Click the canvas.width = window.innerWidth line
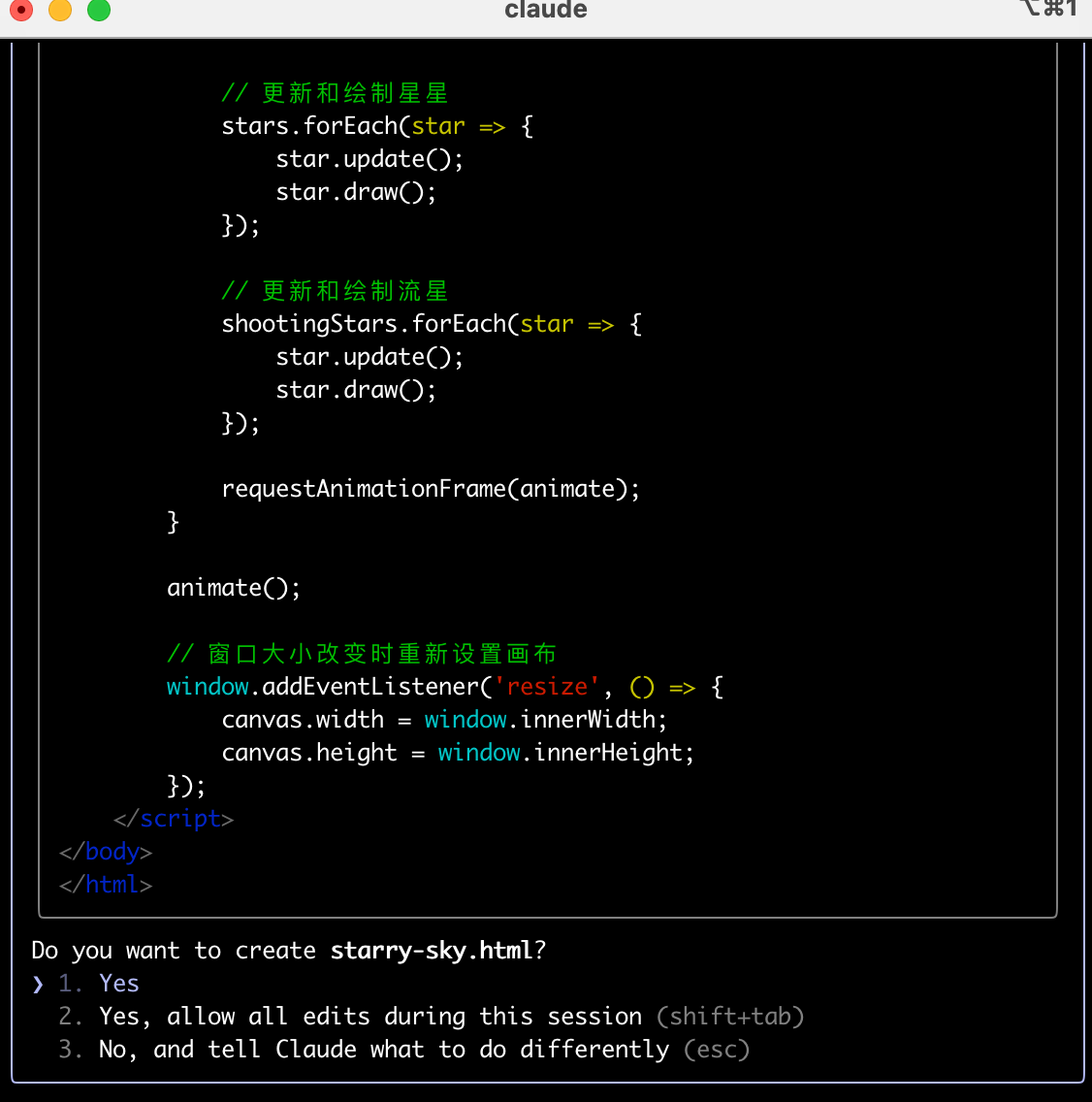The height and width of the screenshot is (1102, 1092). pyautogui.click(x=444, y=720)
